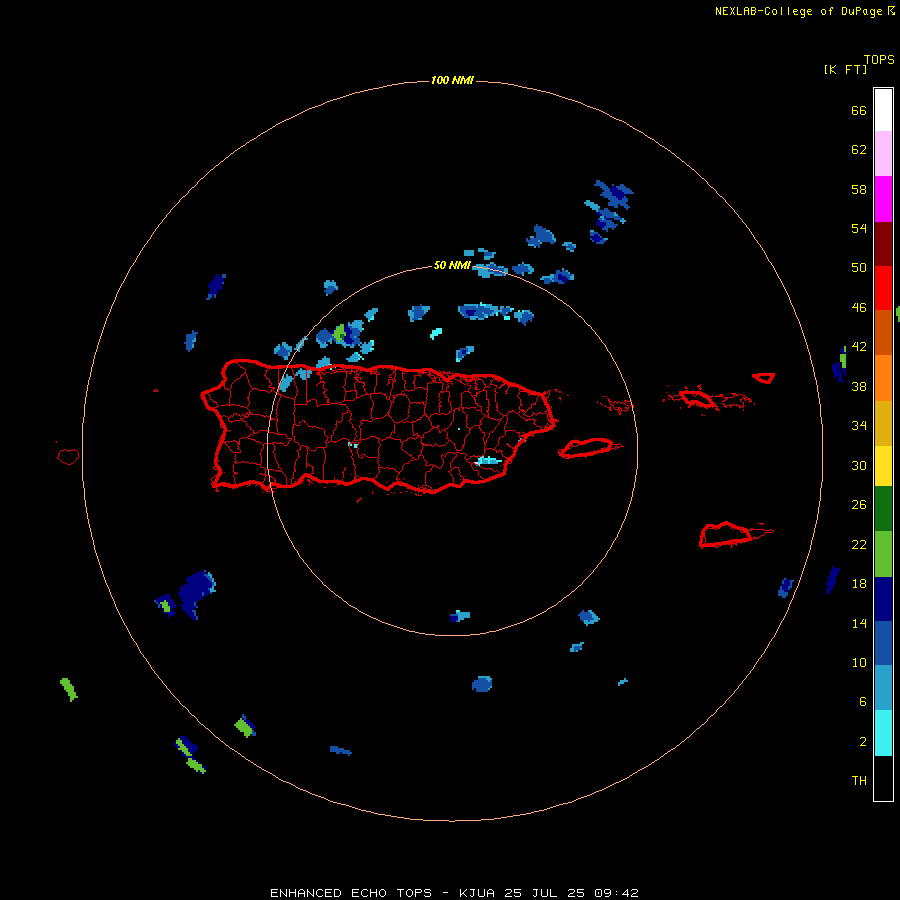900x900 pixels.
Task: Click the St. Croix island outline
Action: click(x=735, y=535)
